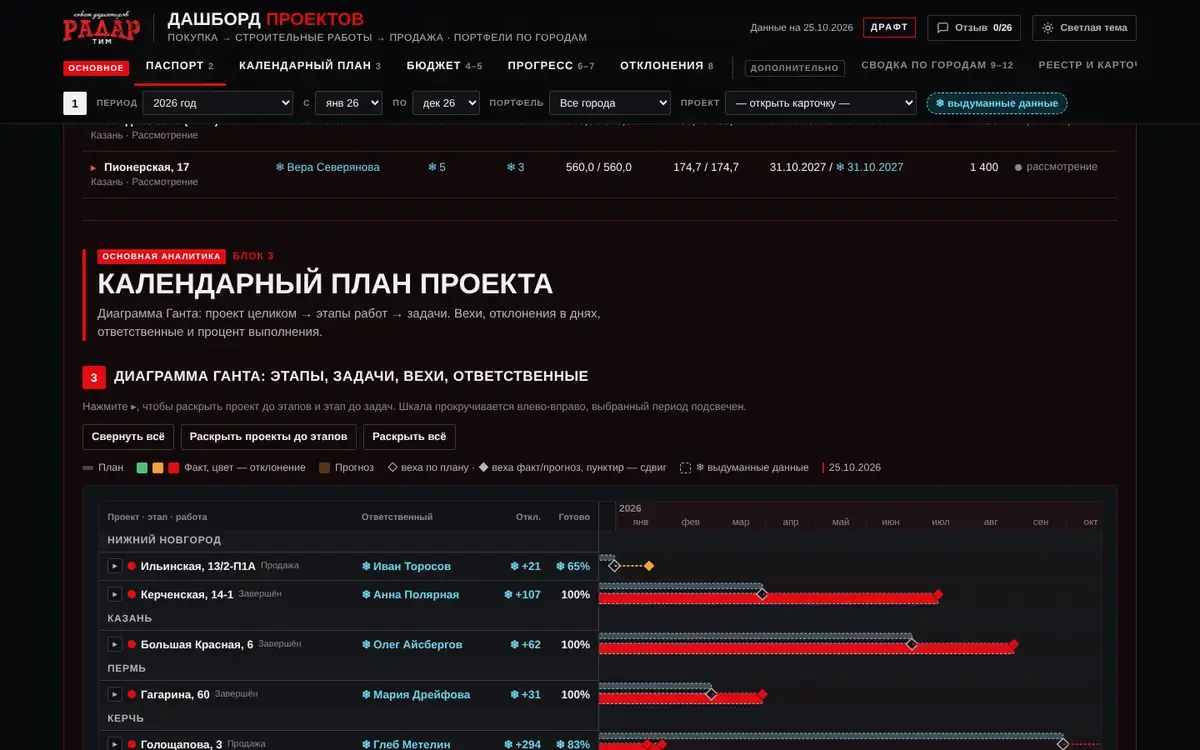Click the snowflake icon in выдуманные данные badge

pos(940,103)
